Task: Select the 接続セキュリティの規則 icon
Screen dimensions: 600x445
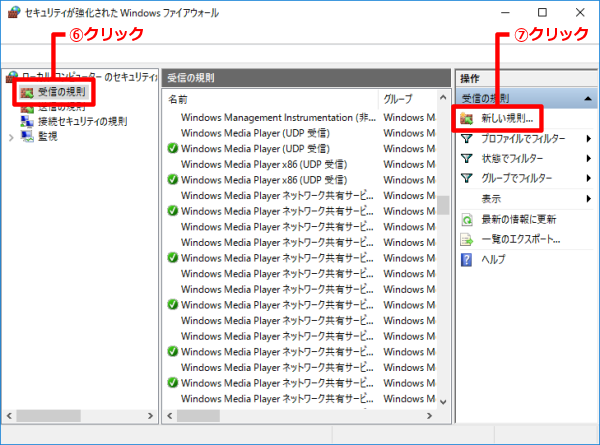Action: (28, 122)
